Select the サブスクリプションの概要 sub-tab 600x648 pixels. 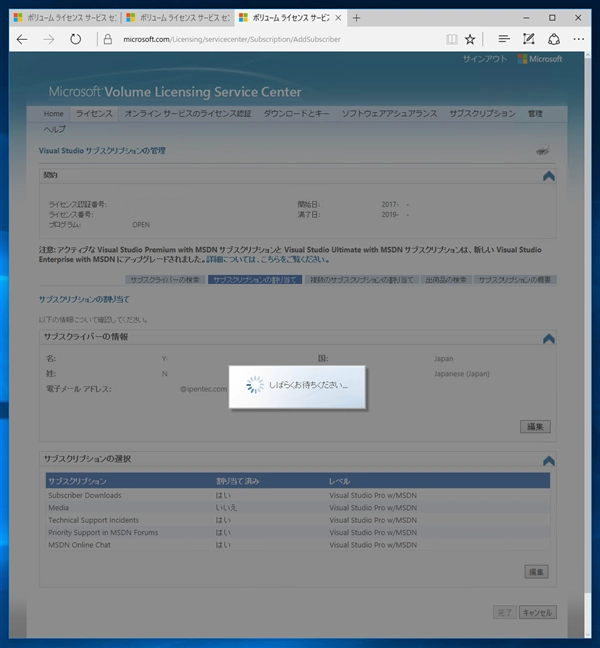pos(515,280)
